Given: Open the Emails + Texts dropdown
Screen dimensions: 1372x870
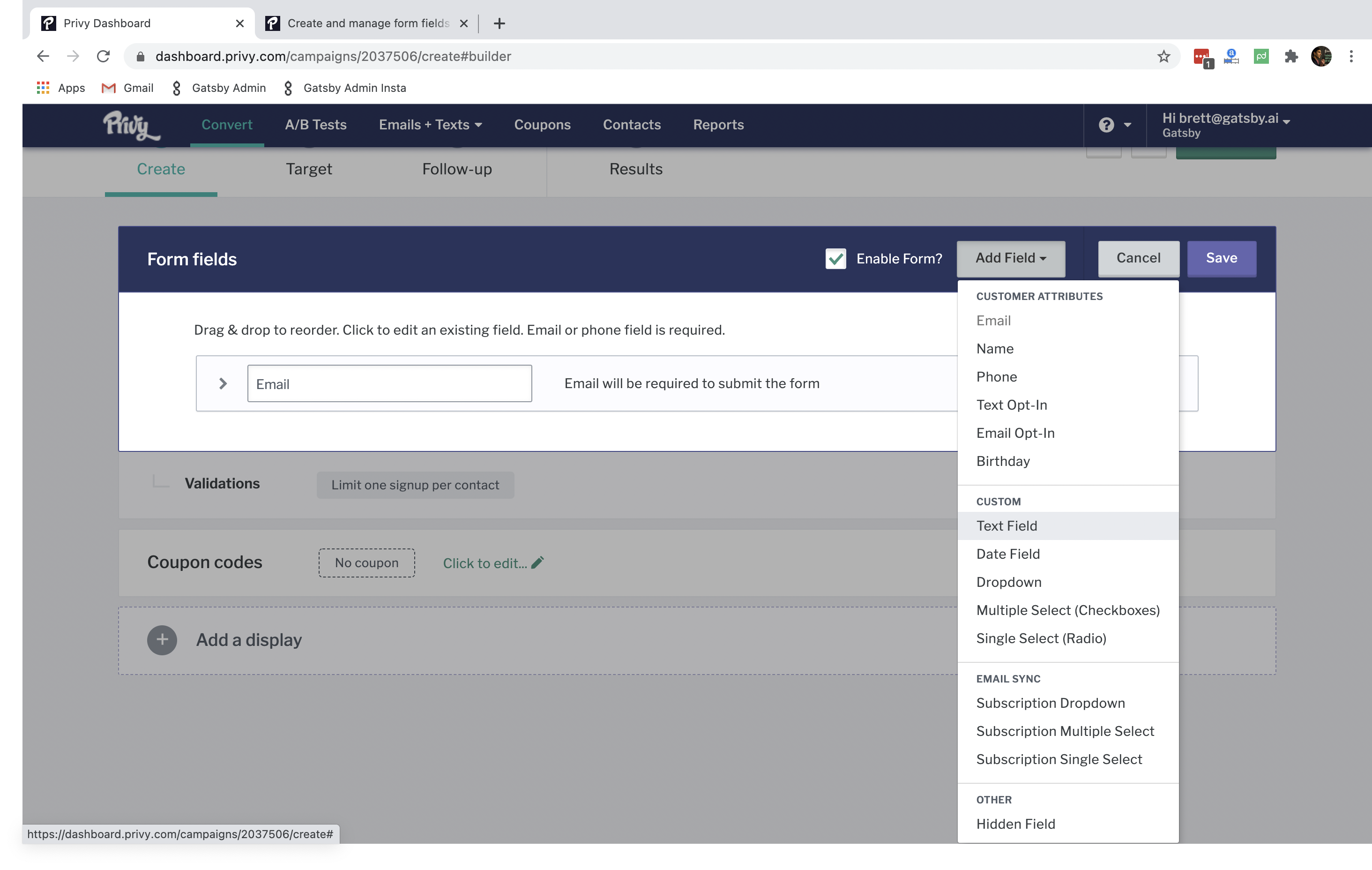Looking at the screenshot, I should pyautogui.click(x=430, y=125).
